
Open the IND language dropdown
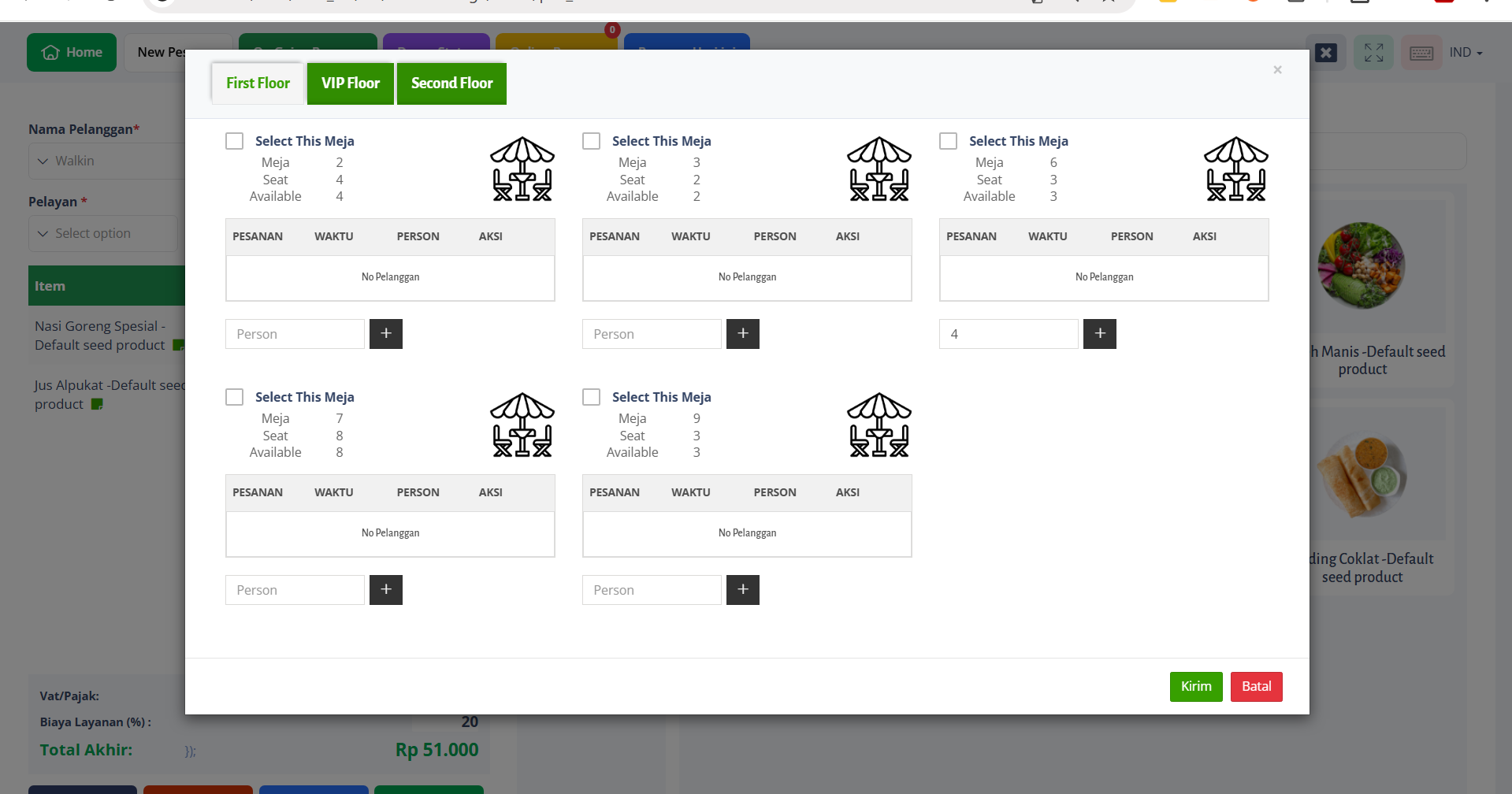pos(1466,53)
